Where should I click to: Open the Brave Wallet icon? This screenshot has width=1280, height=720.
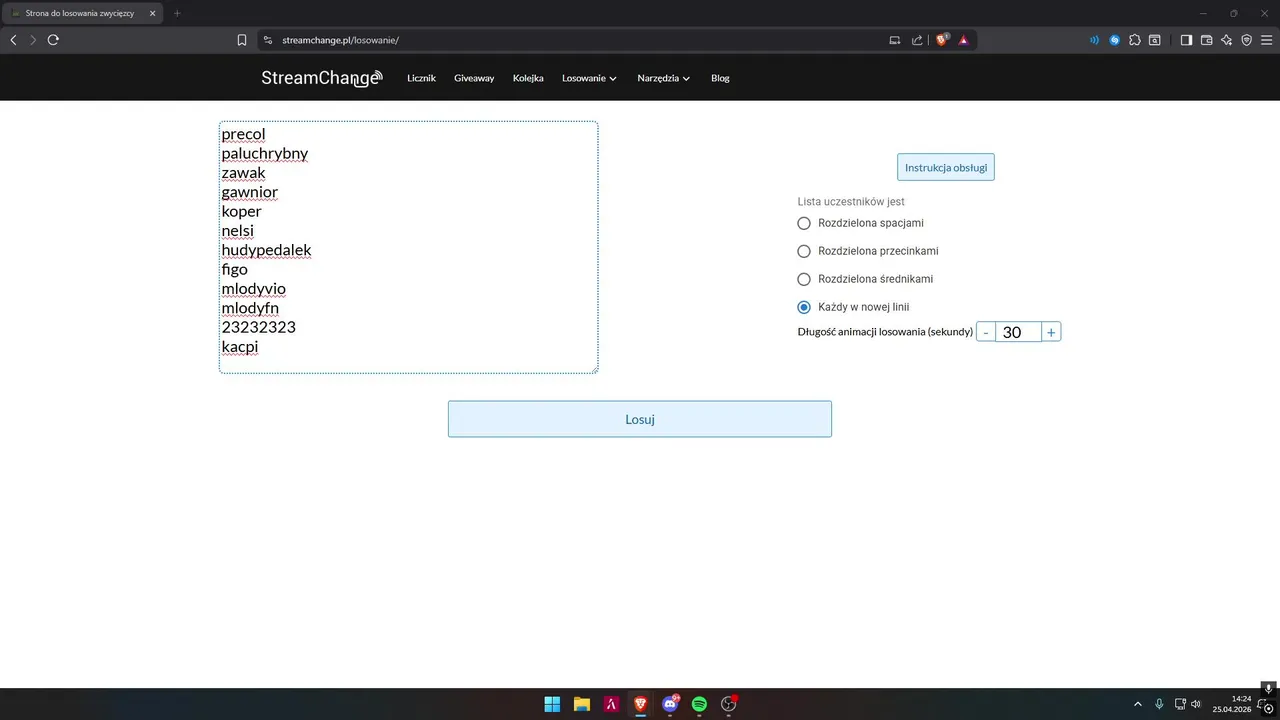1206,40
